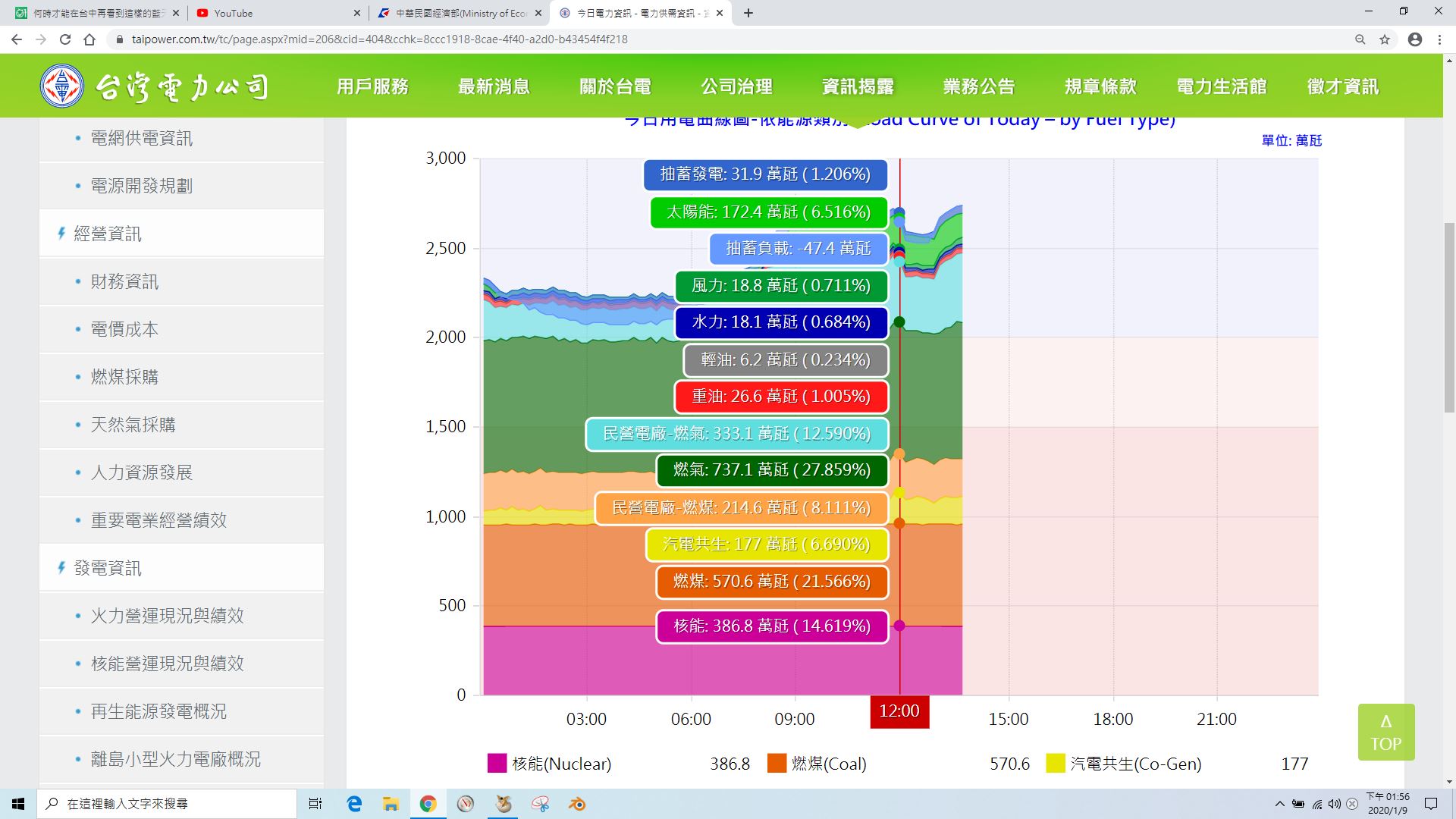Open the 天然氣採購 sidebar link
The height and width of the screenshot is (819, 1456).
(x=133, y=425)
